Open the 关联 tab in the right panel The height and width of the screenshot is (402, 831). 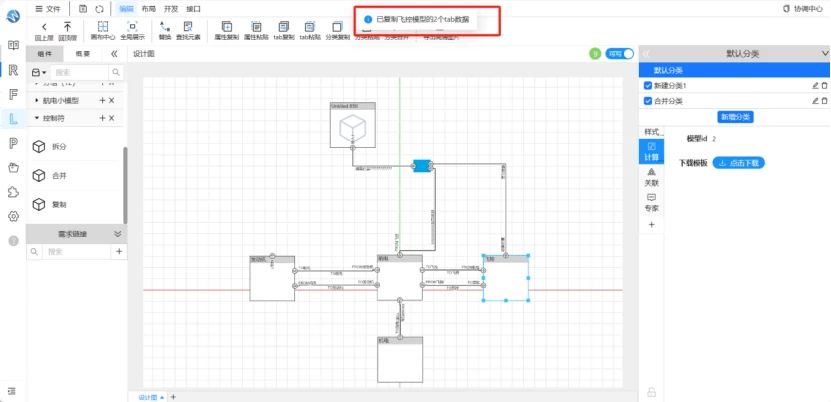[651, 177]
